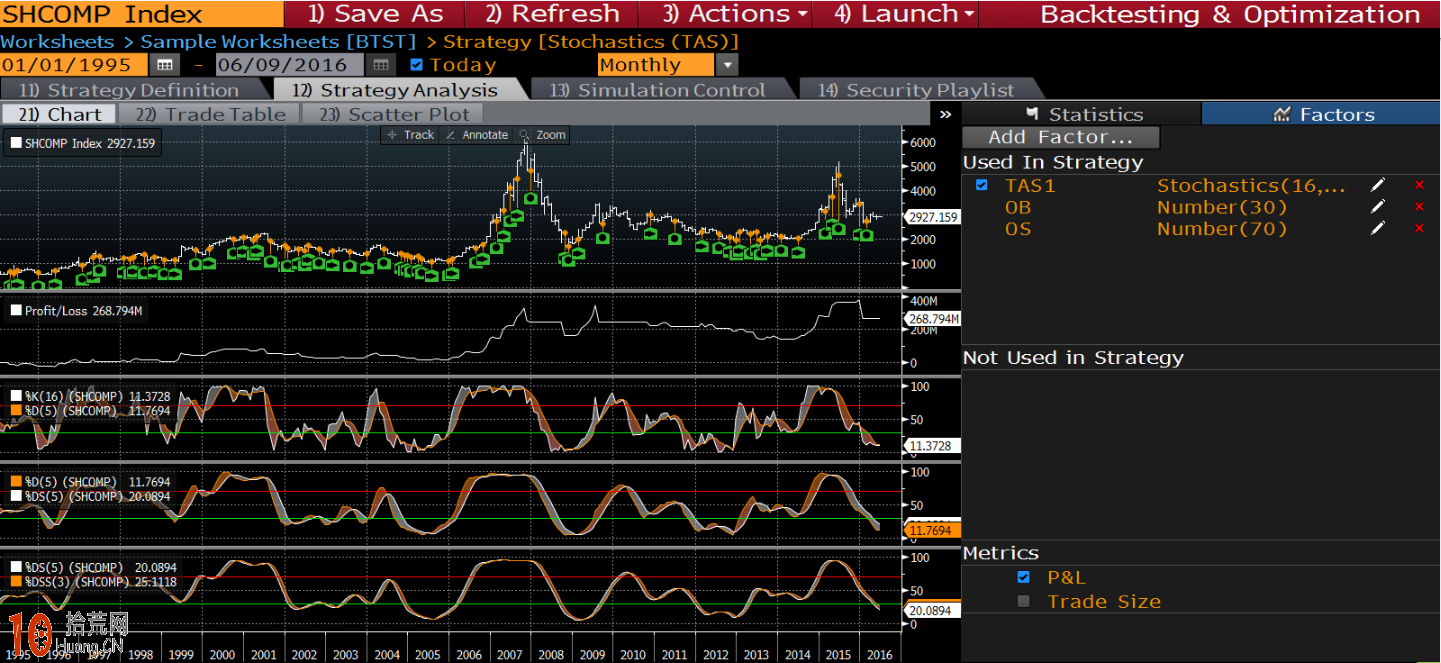Open the start date calendar picker
The width and height of the screenshot is (1441, 663).
(x=164, y=65)
